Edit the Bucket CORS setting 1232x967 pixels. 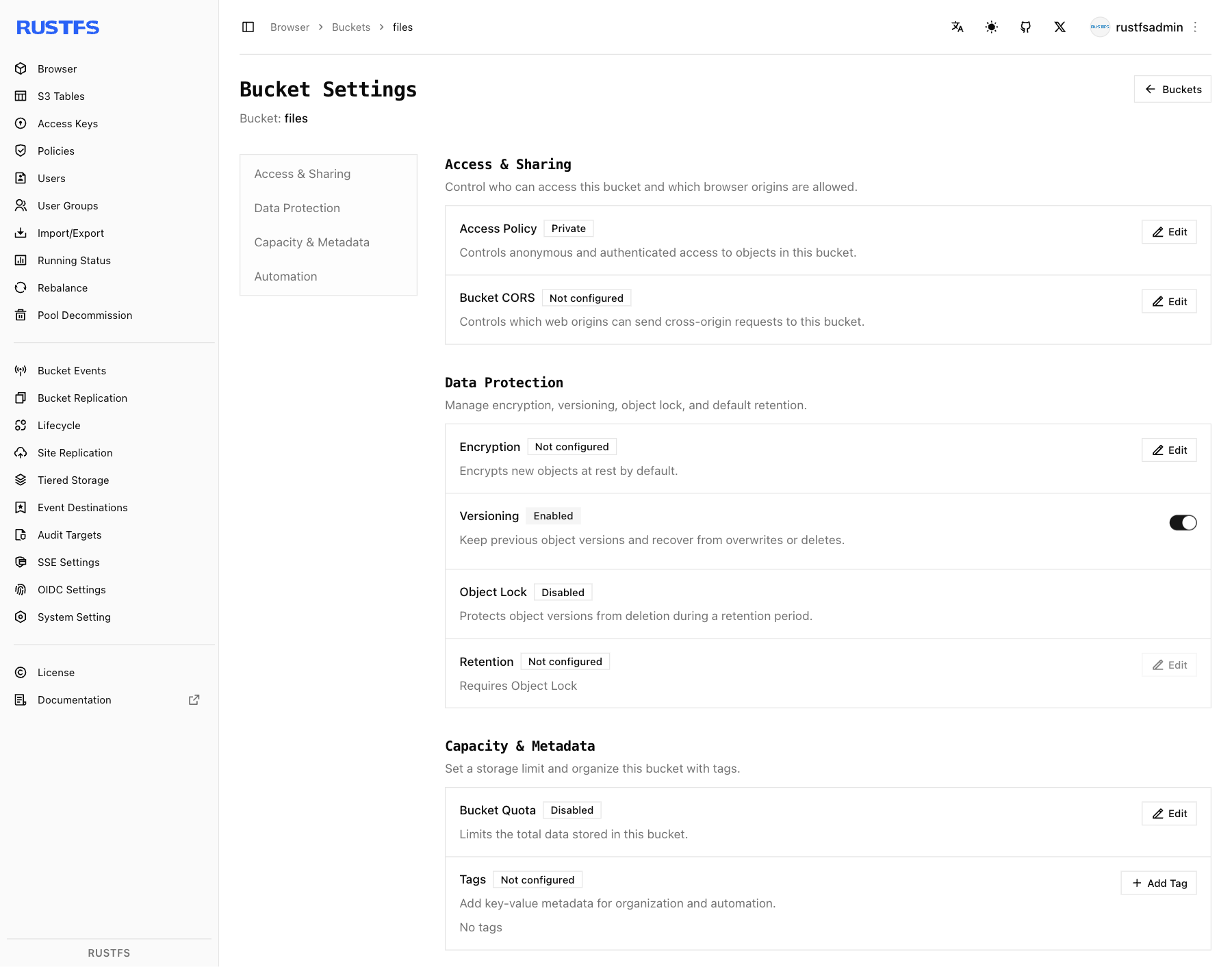[x=1169, y=302]
